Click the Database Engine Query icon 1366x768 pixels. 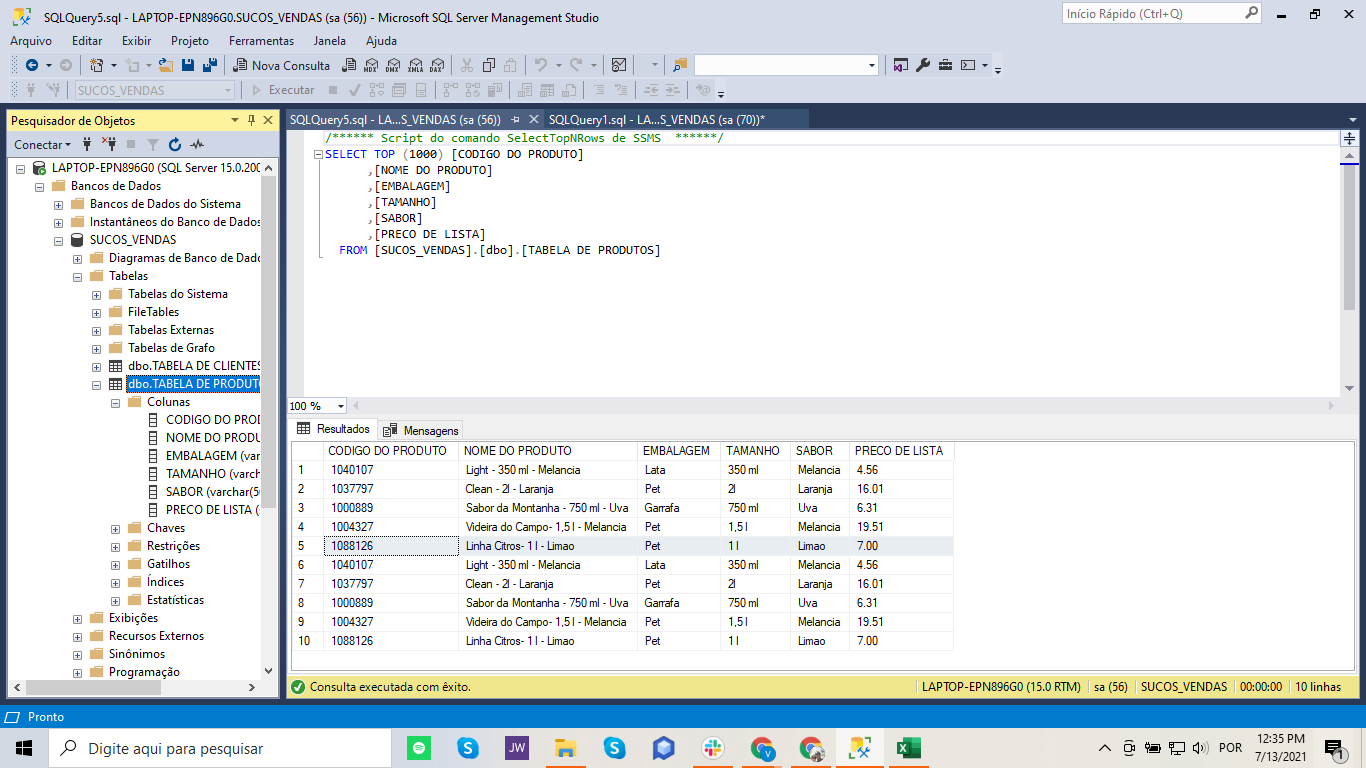[x=348, y=65]
